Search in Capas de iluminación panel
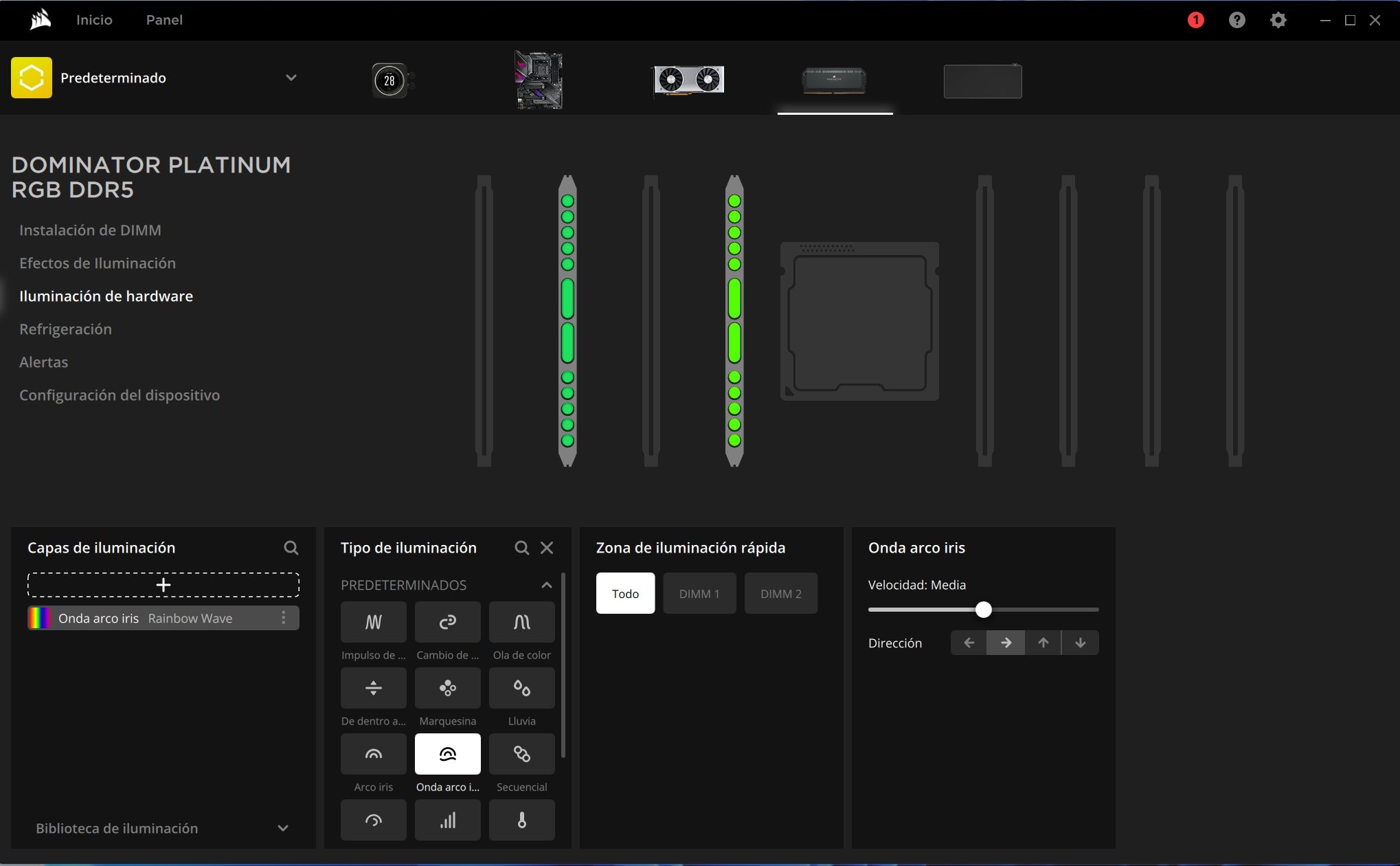The height and width of the screenshot is (866, 1400). [x=291, y=548]
